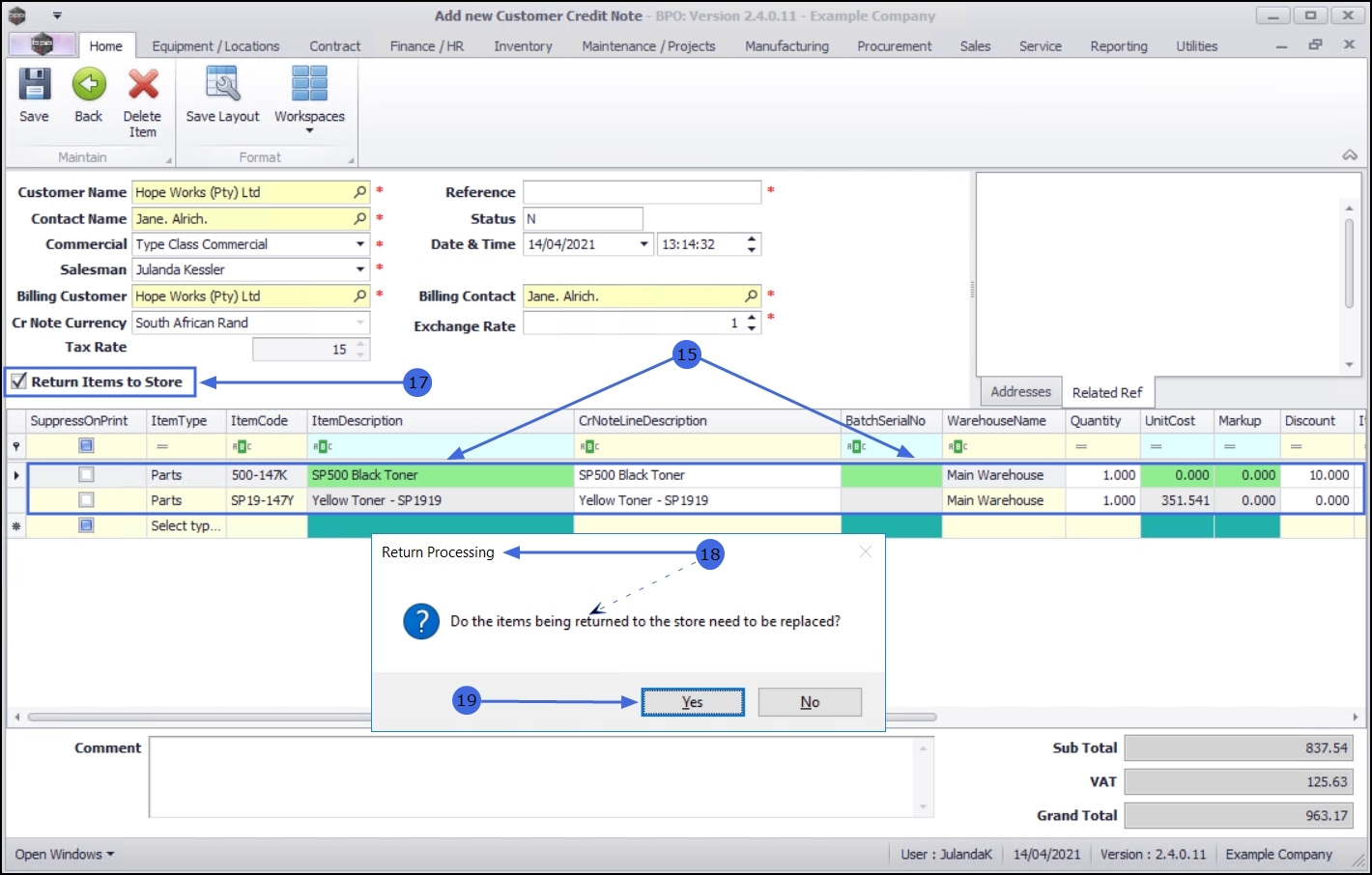Click the grid horizontal scrollbar
Screen dimensions: 1372x875
tap(482, 717)
